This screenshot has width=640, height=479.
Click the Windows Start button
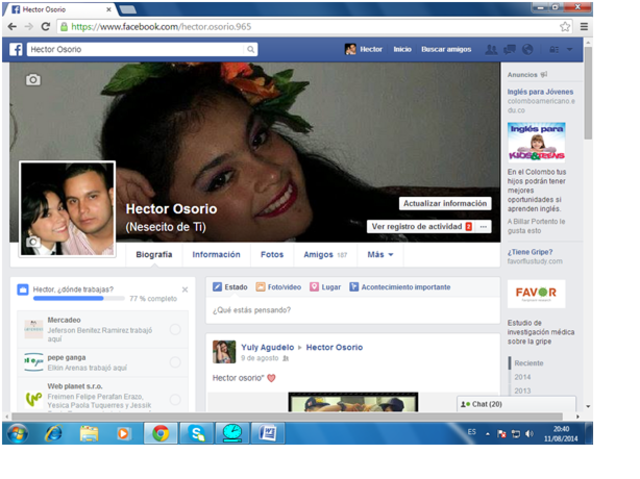(17, 433)
